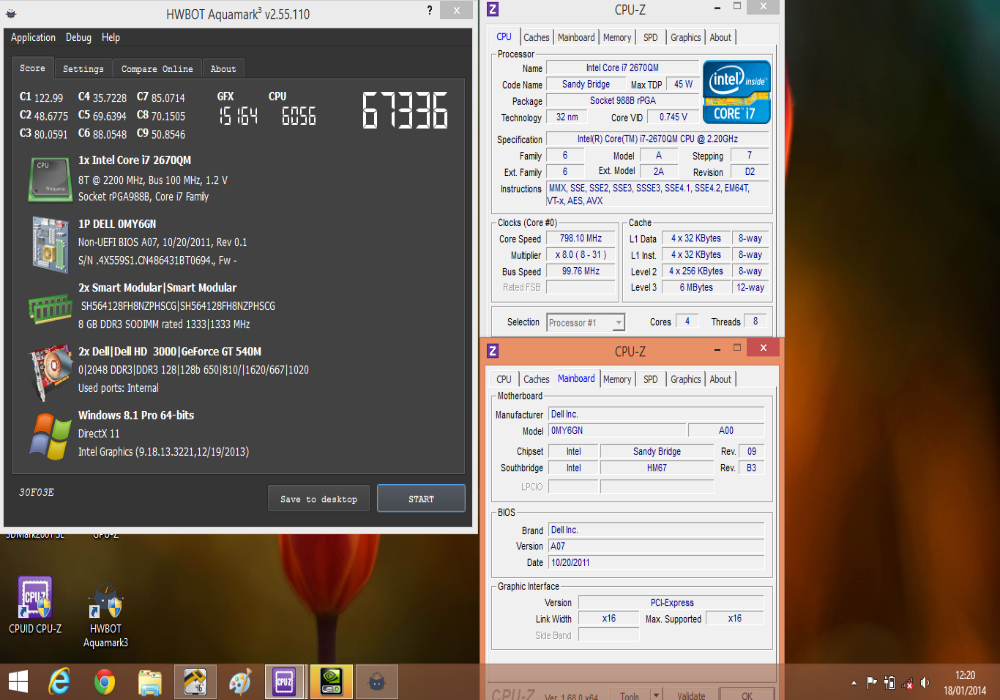Open Caches tab in top CPU-Z window

click(x=536, y=38)
